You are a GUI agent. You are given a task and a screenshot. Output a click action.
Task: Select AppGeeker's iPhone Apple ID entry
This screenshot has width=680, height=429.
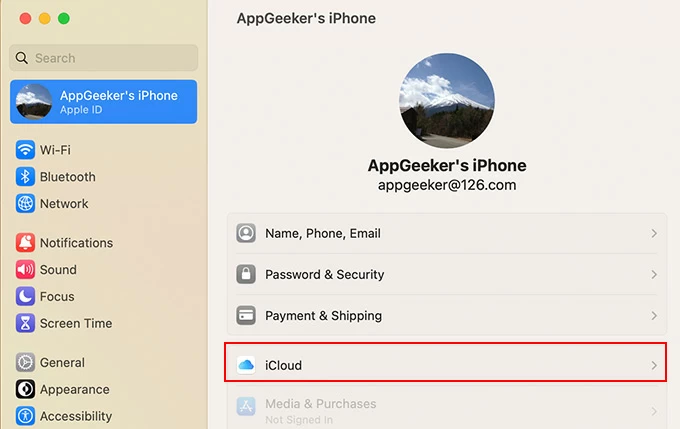click(104, 102)
